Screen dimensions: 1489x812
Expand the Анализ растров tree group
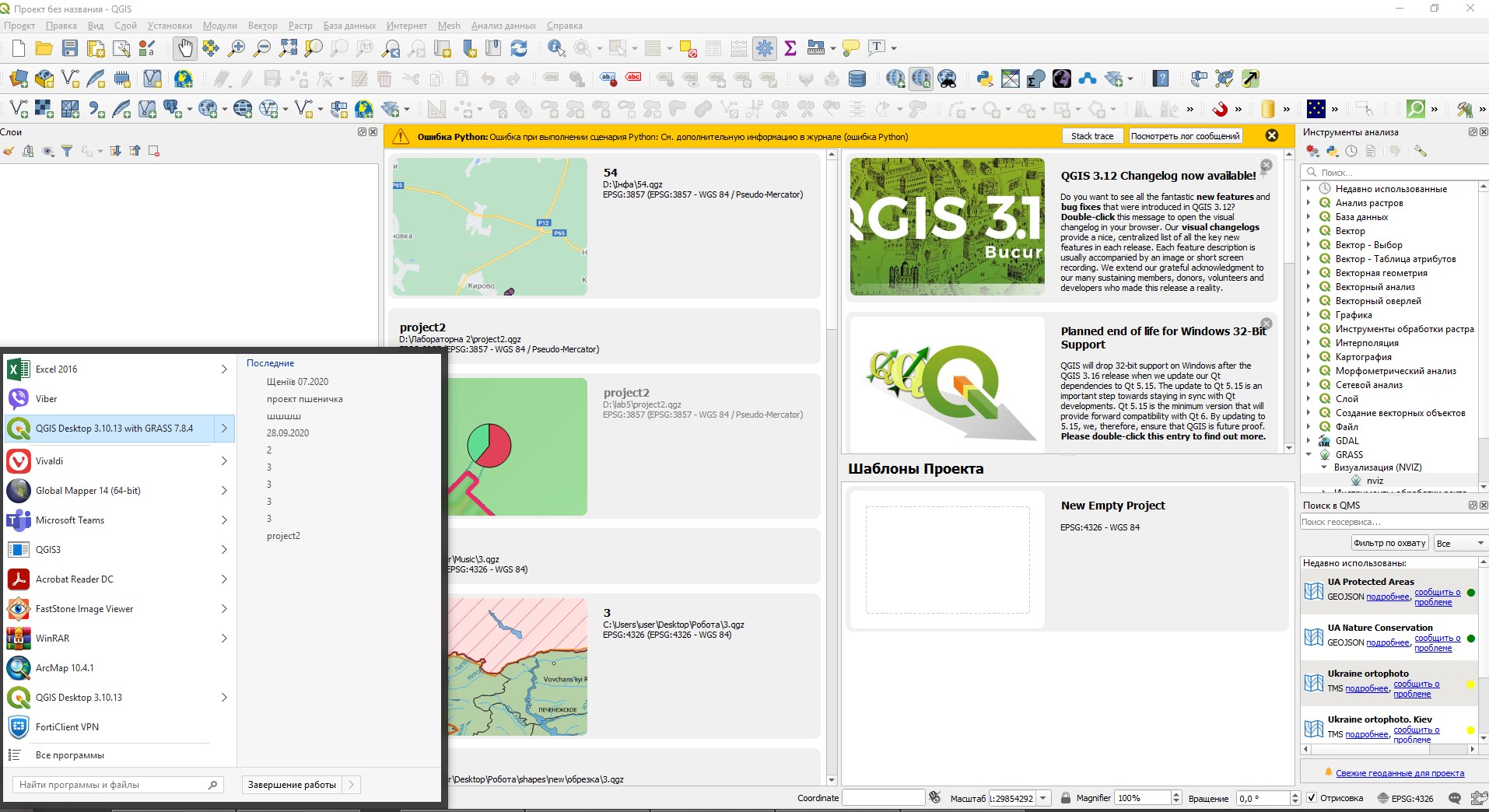tap(1309, 203)
